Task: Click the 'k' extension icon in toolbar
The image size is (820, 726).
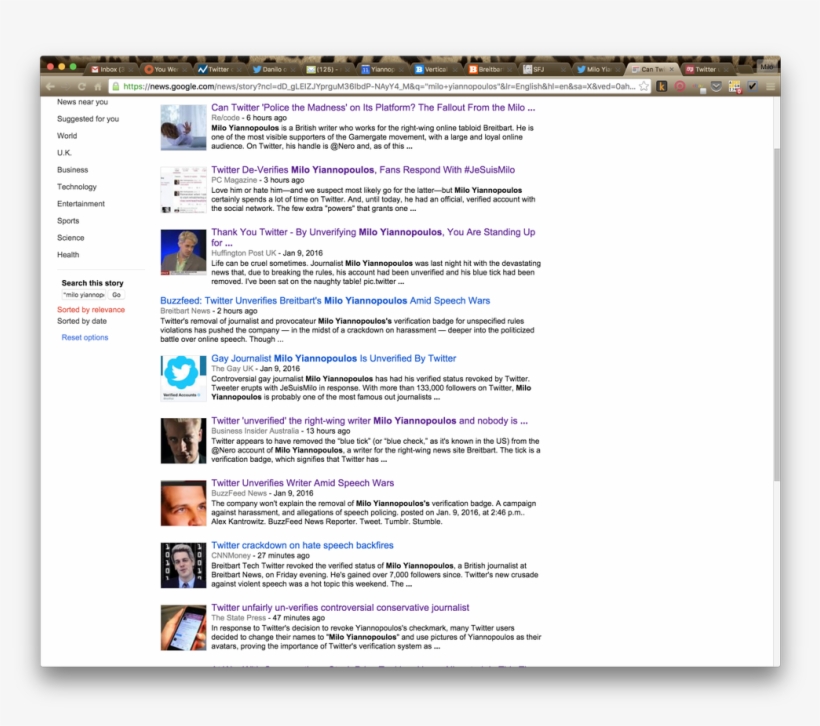Action: pos(661,87)
